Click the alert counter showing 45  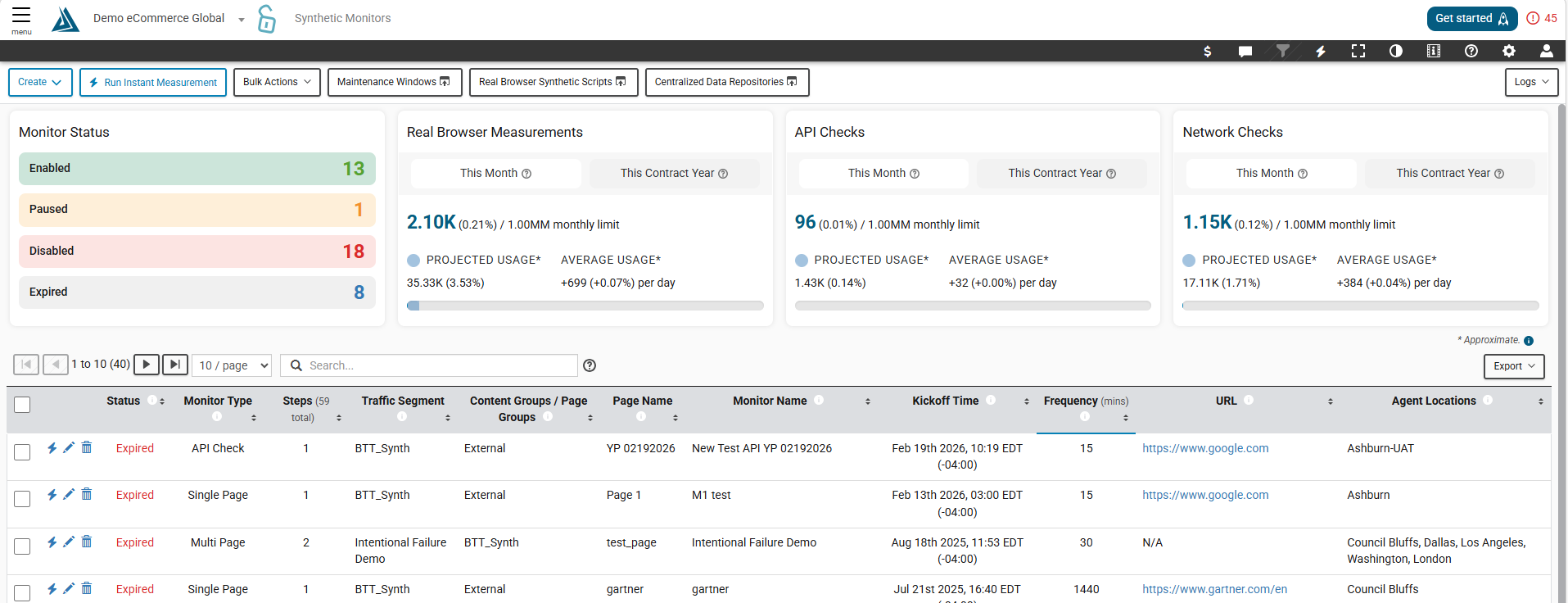pyautogui.click(x=1542, y=18)
